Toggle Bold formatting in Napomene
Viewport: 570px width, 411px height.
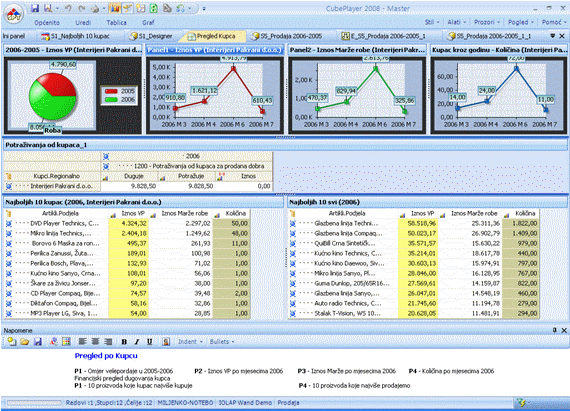124,342
